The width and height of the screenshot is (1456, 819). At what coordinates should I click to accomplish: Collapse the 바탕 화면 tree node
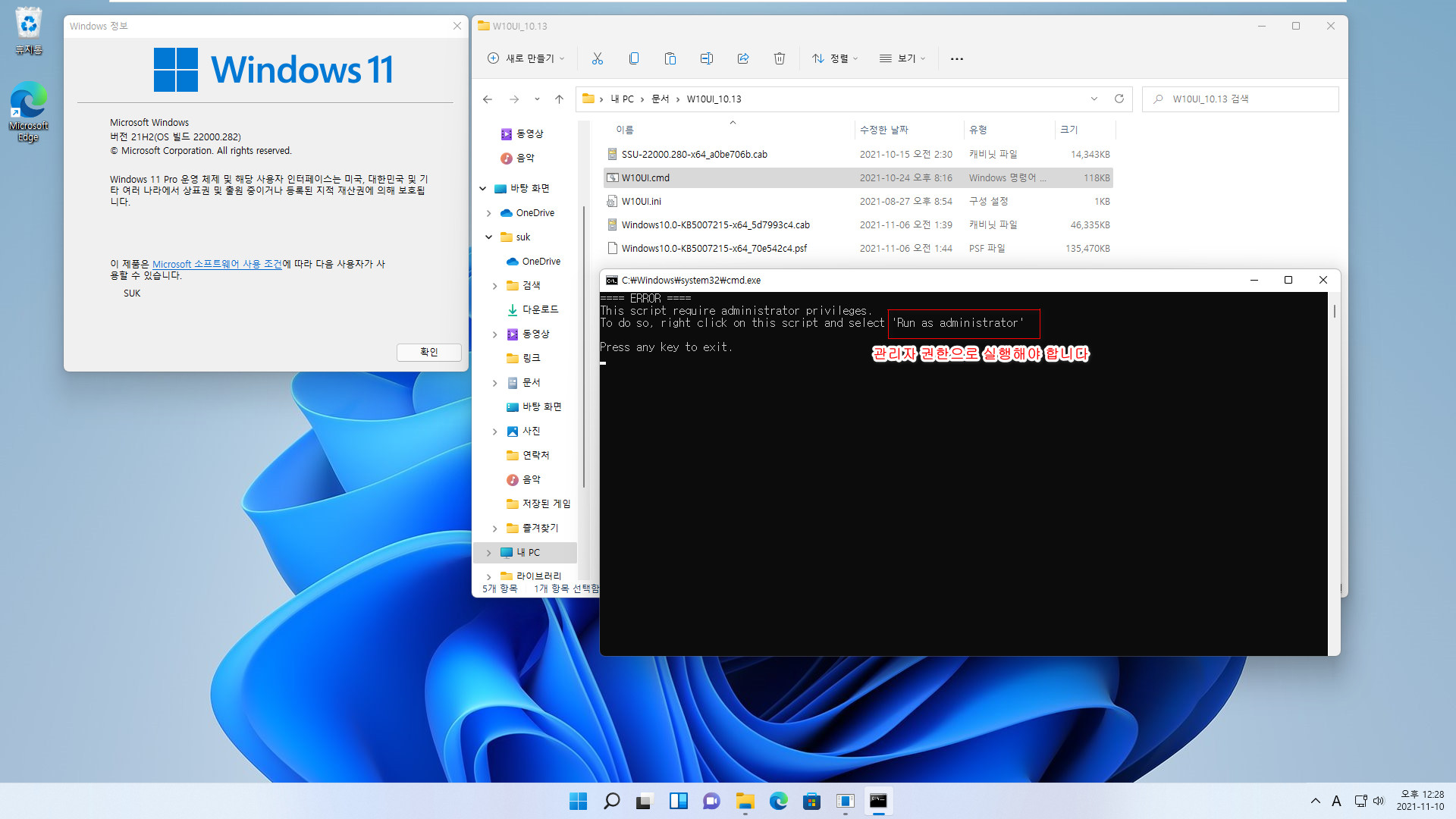point(483,188)
